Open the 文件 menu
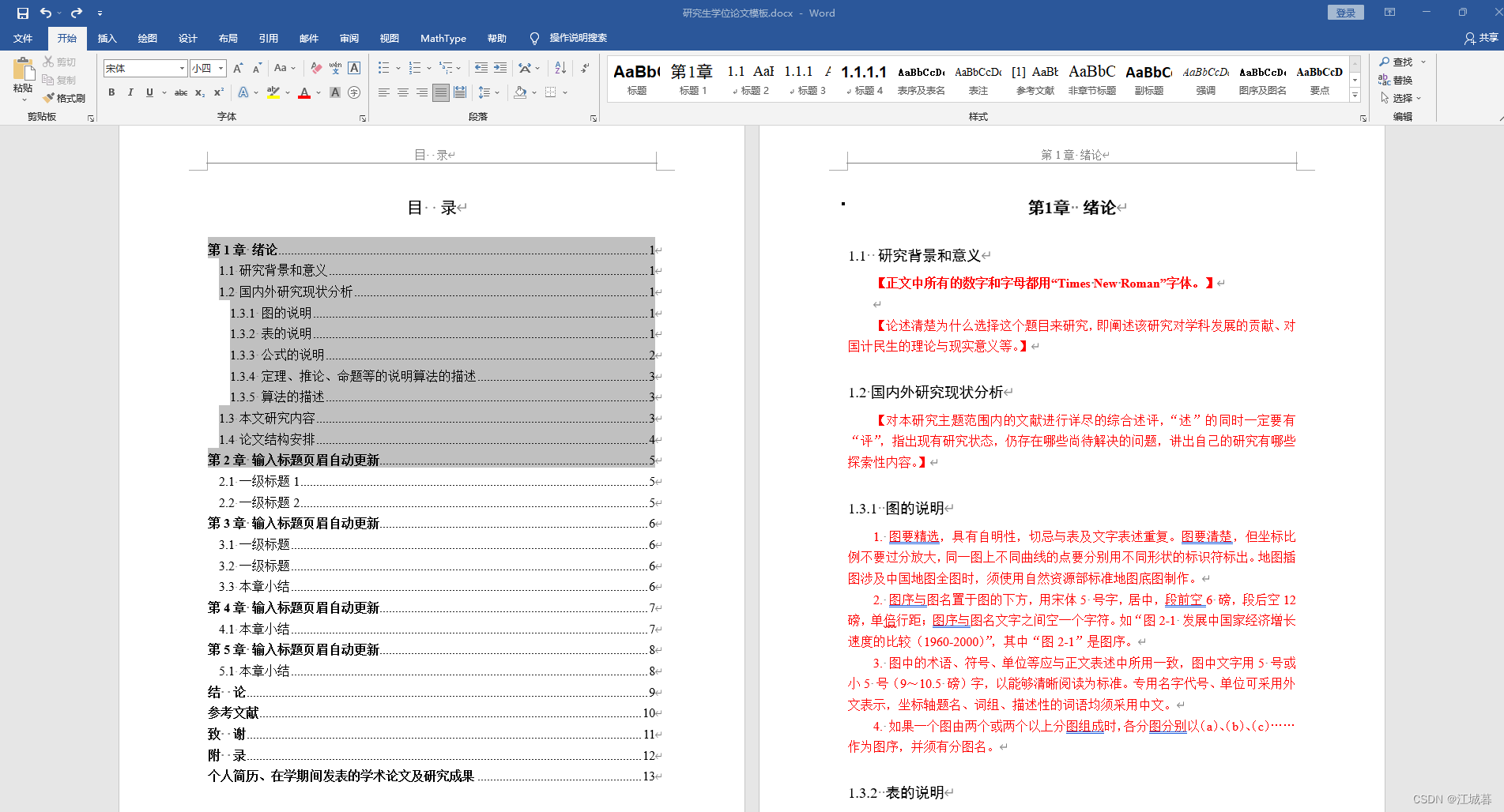 coord(23,38)
